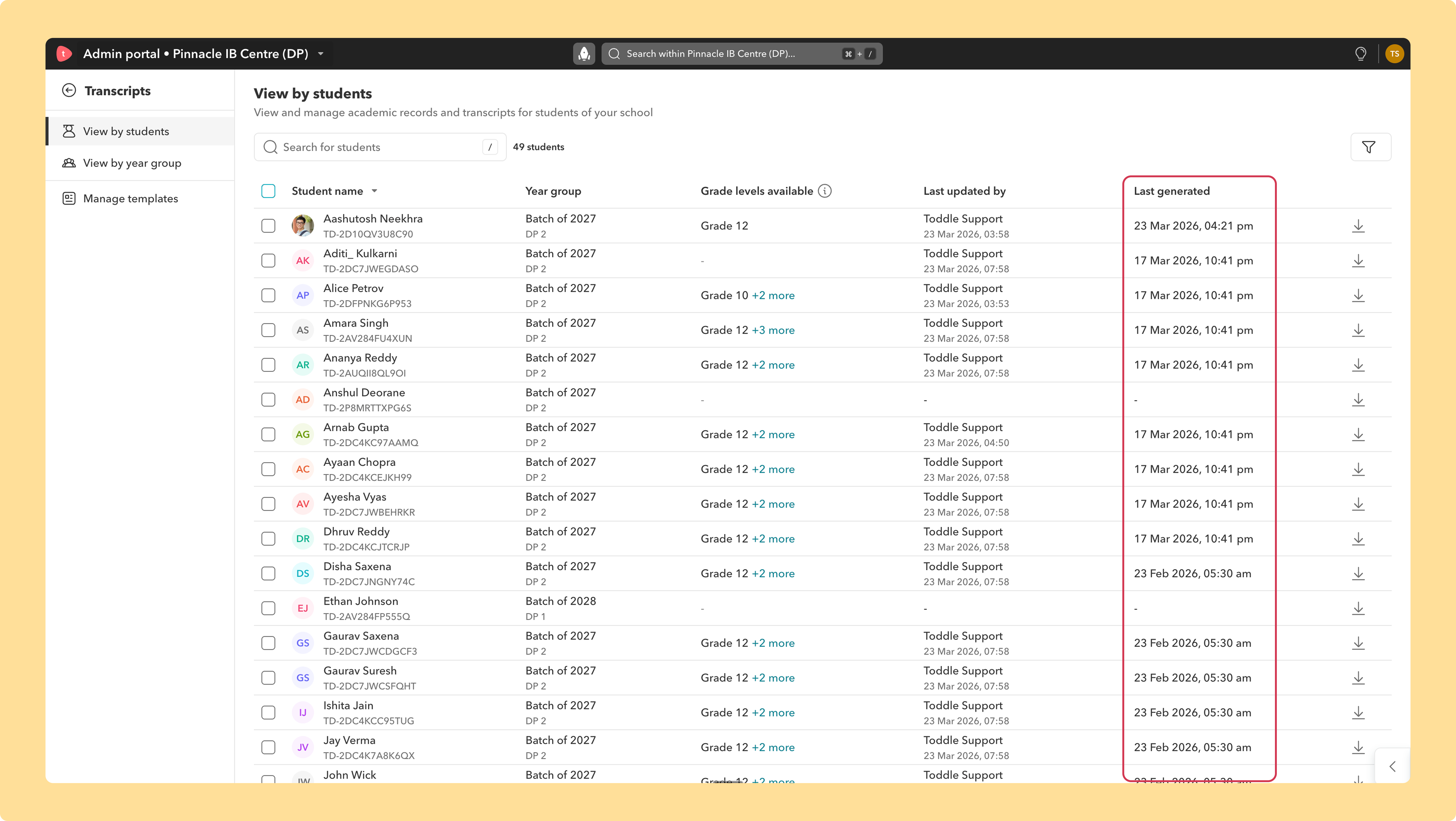
Task: Expand Ayesha Vyas's +2 more grades
Action: (773, 504)
